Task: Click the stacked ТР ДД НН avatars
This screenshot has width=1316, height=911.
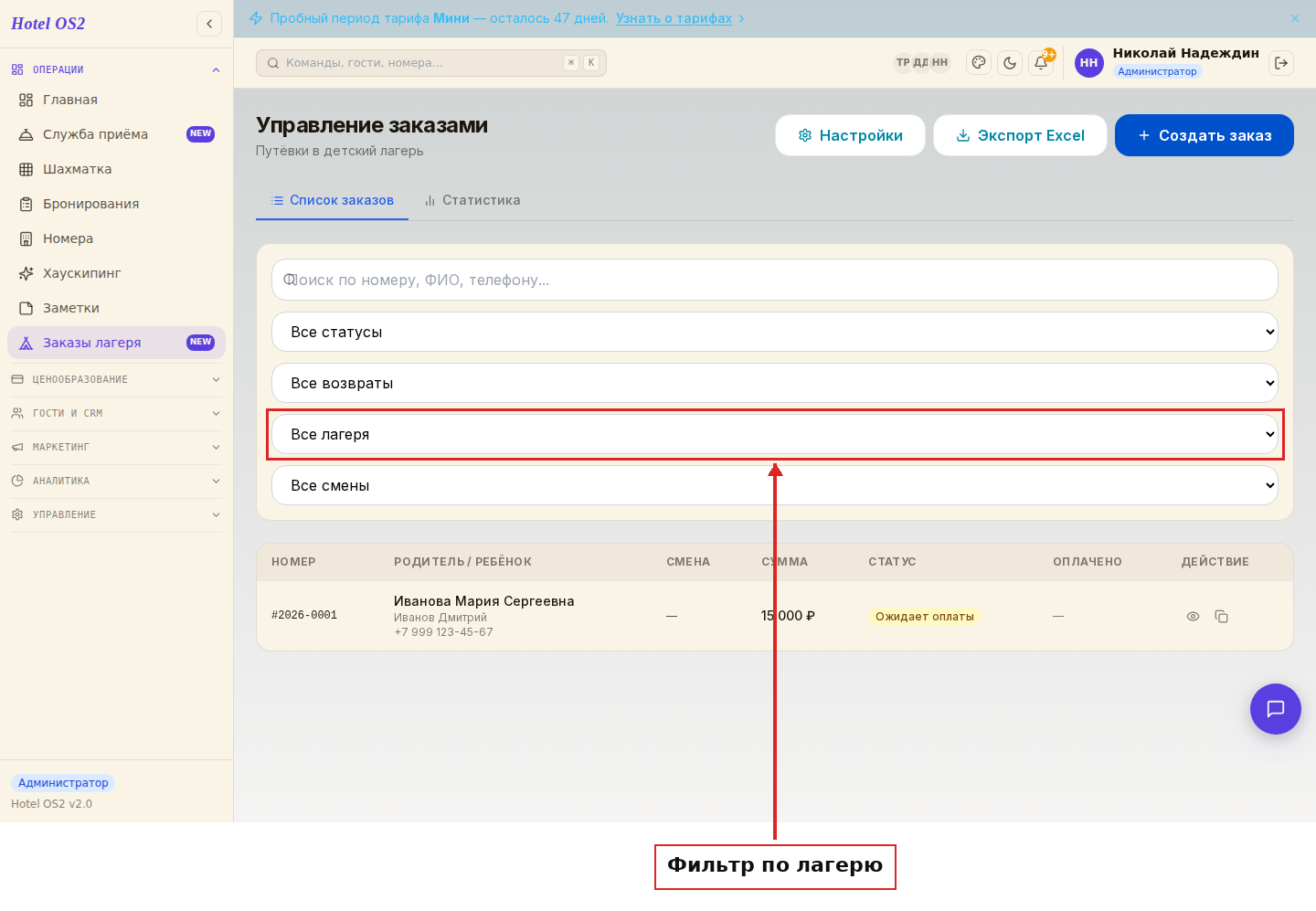Action: [921, 62]
